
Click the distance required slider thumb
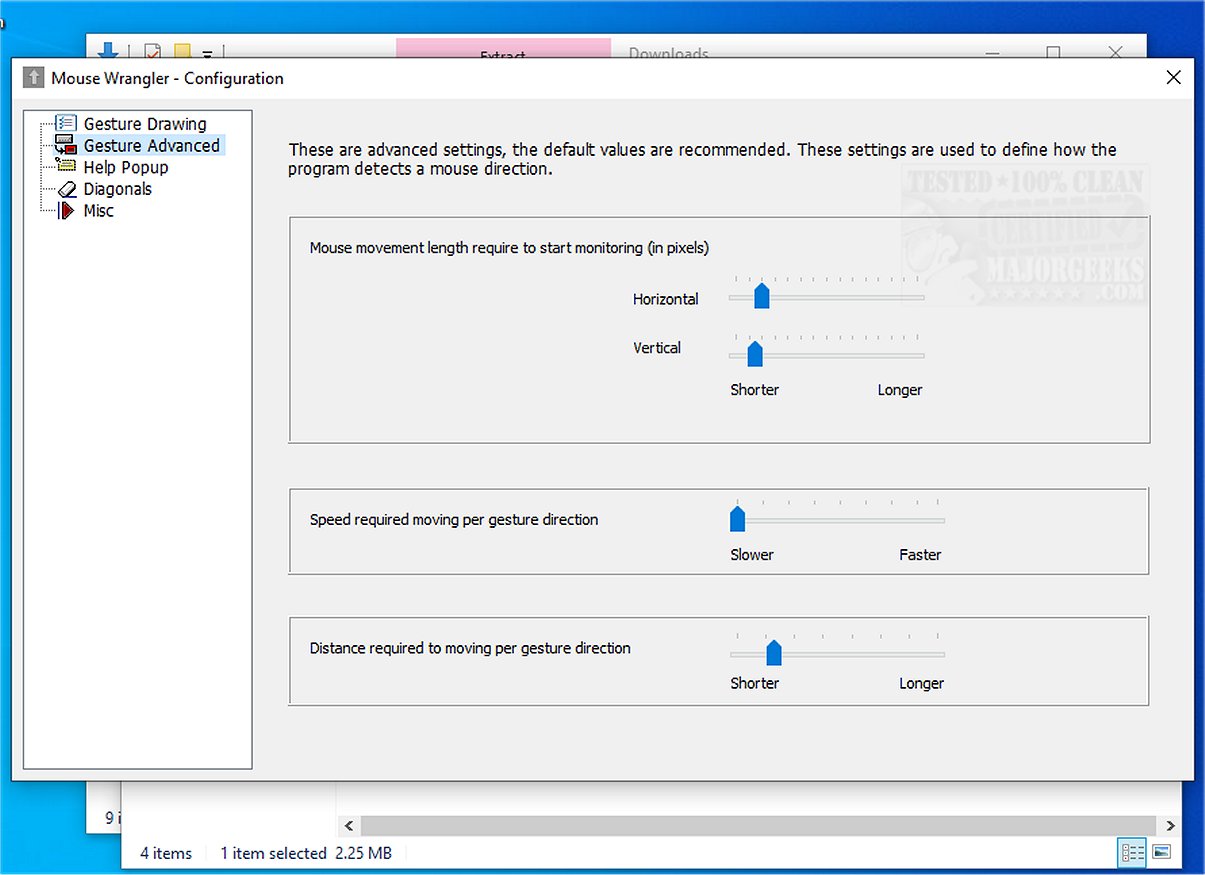coord(773,653)
